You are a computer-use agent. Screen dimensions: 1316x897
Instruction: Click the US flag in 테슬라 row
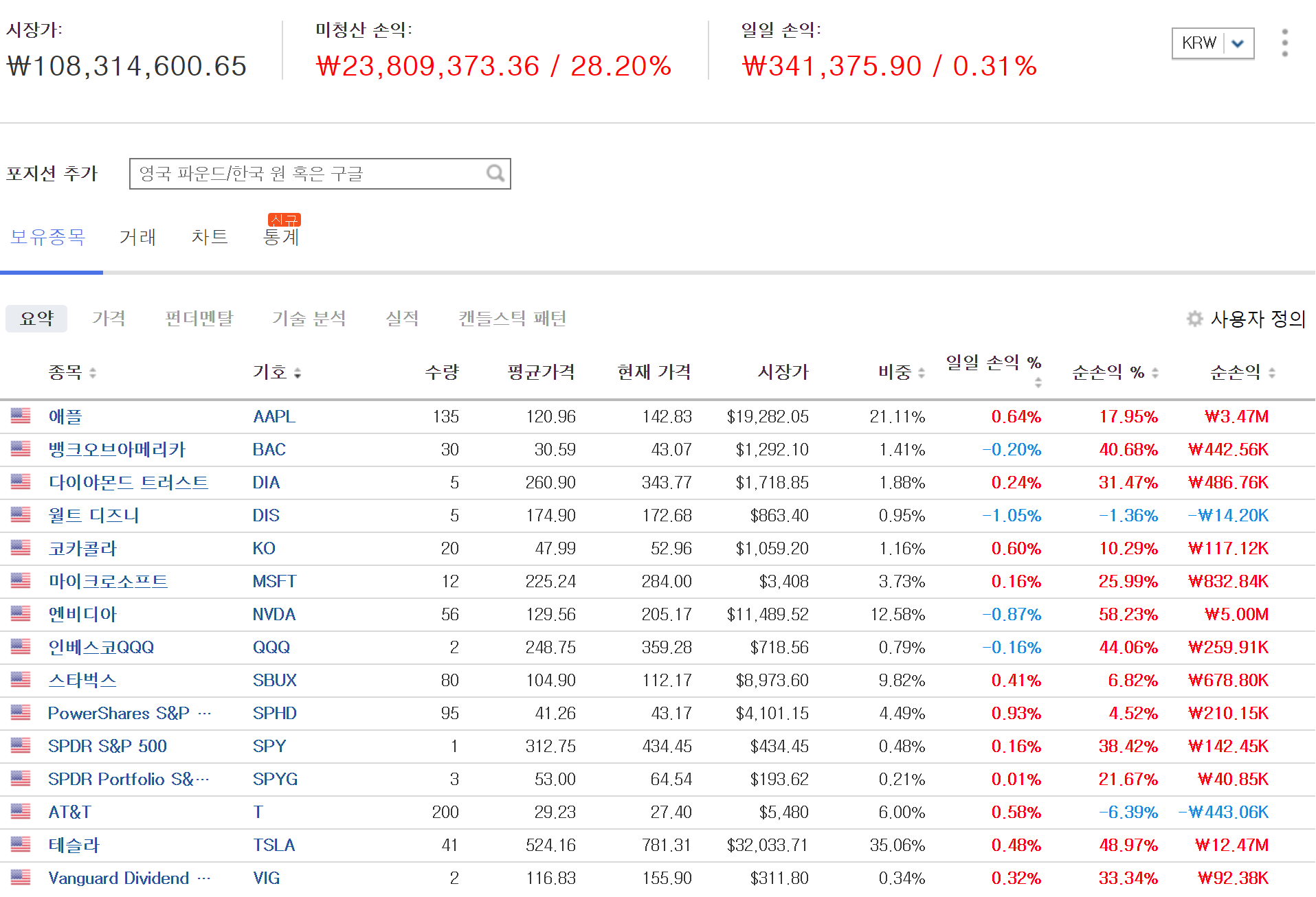21,845
